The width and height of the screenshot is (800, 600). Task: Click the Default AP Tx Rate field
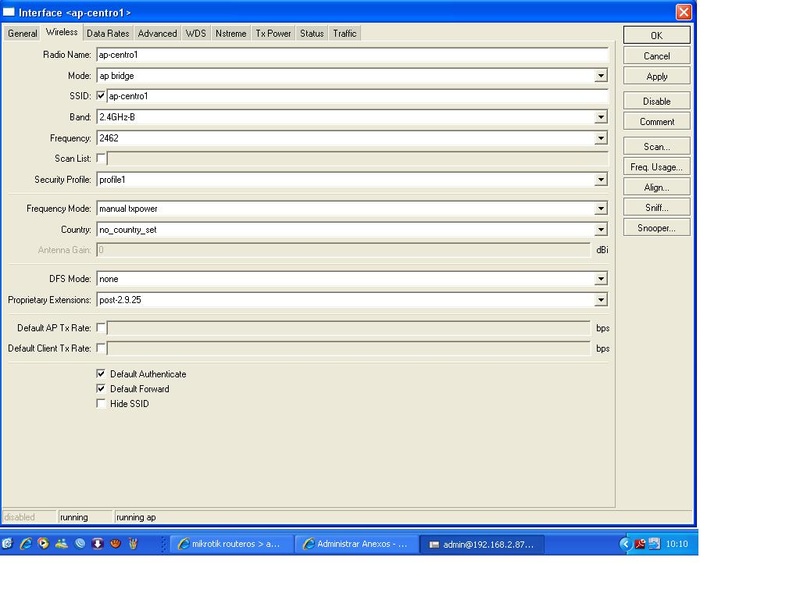click(x=348, y=328)
